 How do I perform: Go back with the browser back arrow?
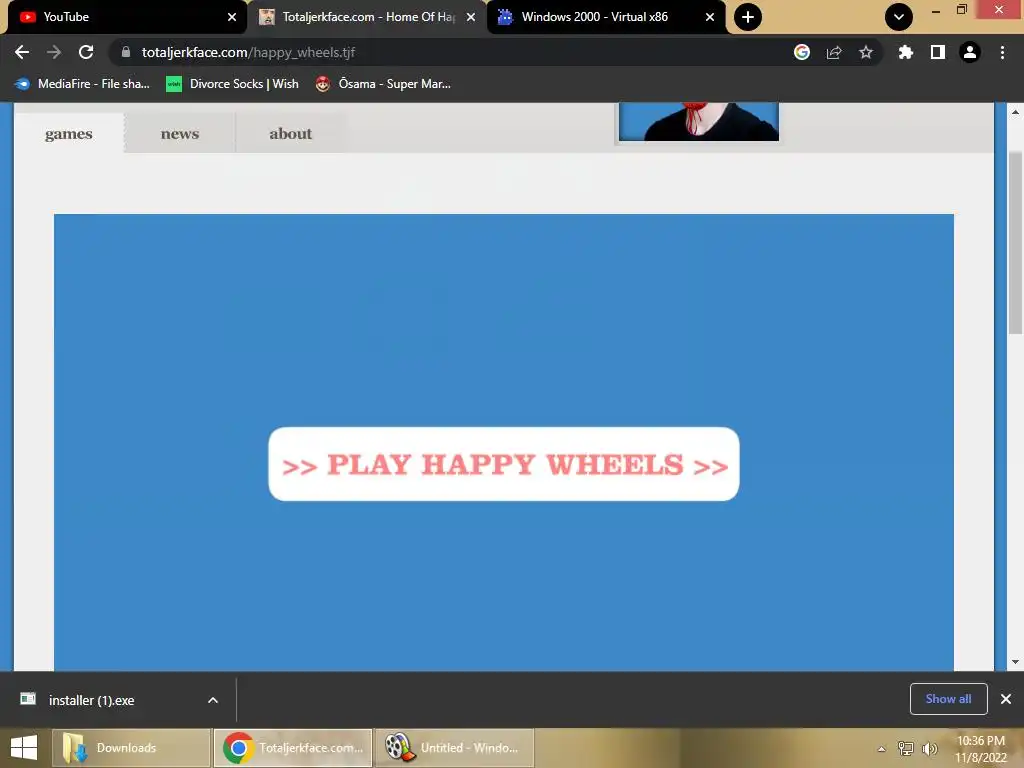coord(22,52)
